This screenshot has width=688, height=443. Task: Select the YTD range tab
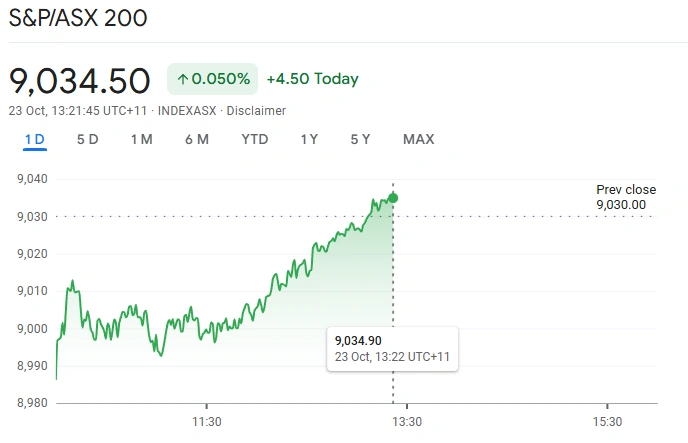point(255,139)
